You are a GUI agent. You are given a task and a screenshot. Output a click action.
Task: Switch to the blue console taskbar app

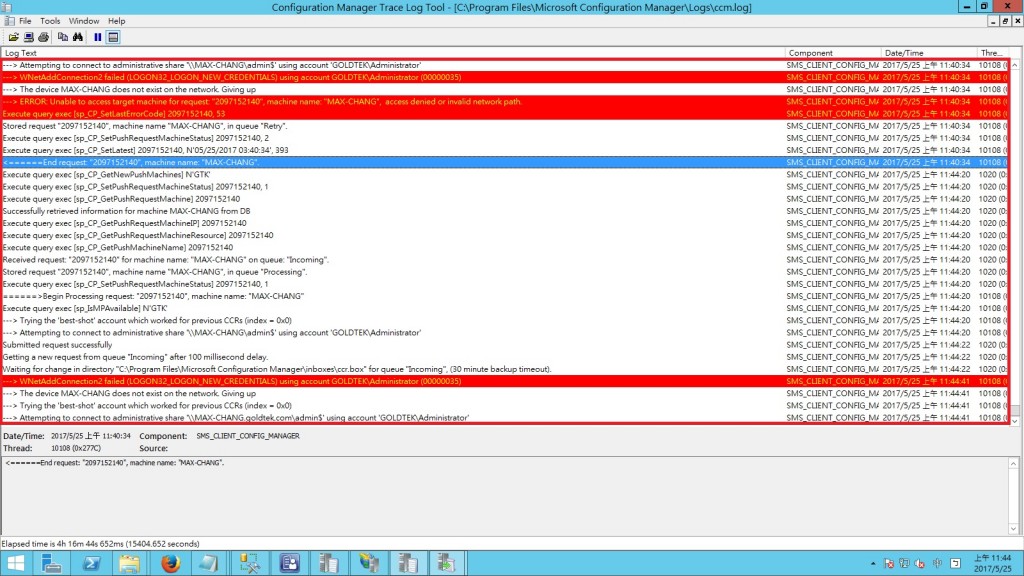click(x=289, y=563)
